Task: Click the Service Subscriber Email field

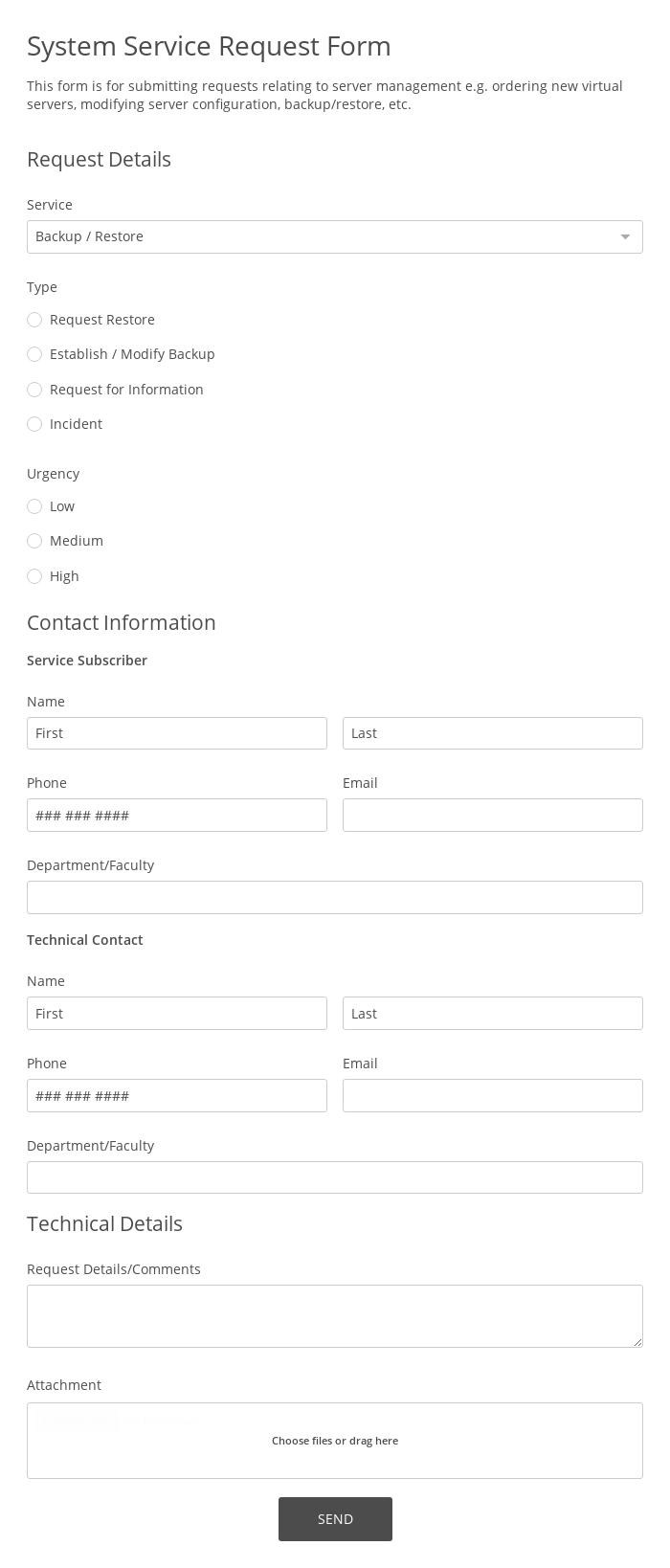Action: pos(493,815)
